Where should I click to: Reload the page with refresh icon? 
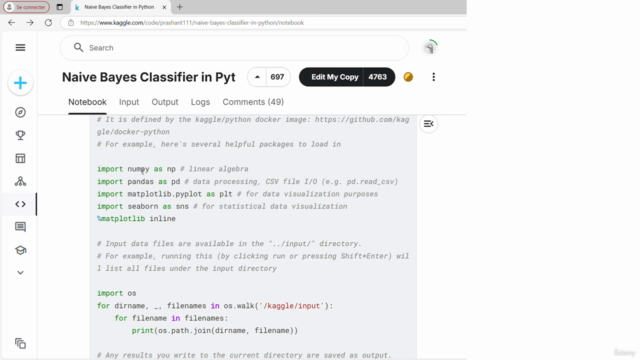point(48,22)
